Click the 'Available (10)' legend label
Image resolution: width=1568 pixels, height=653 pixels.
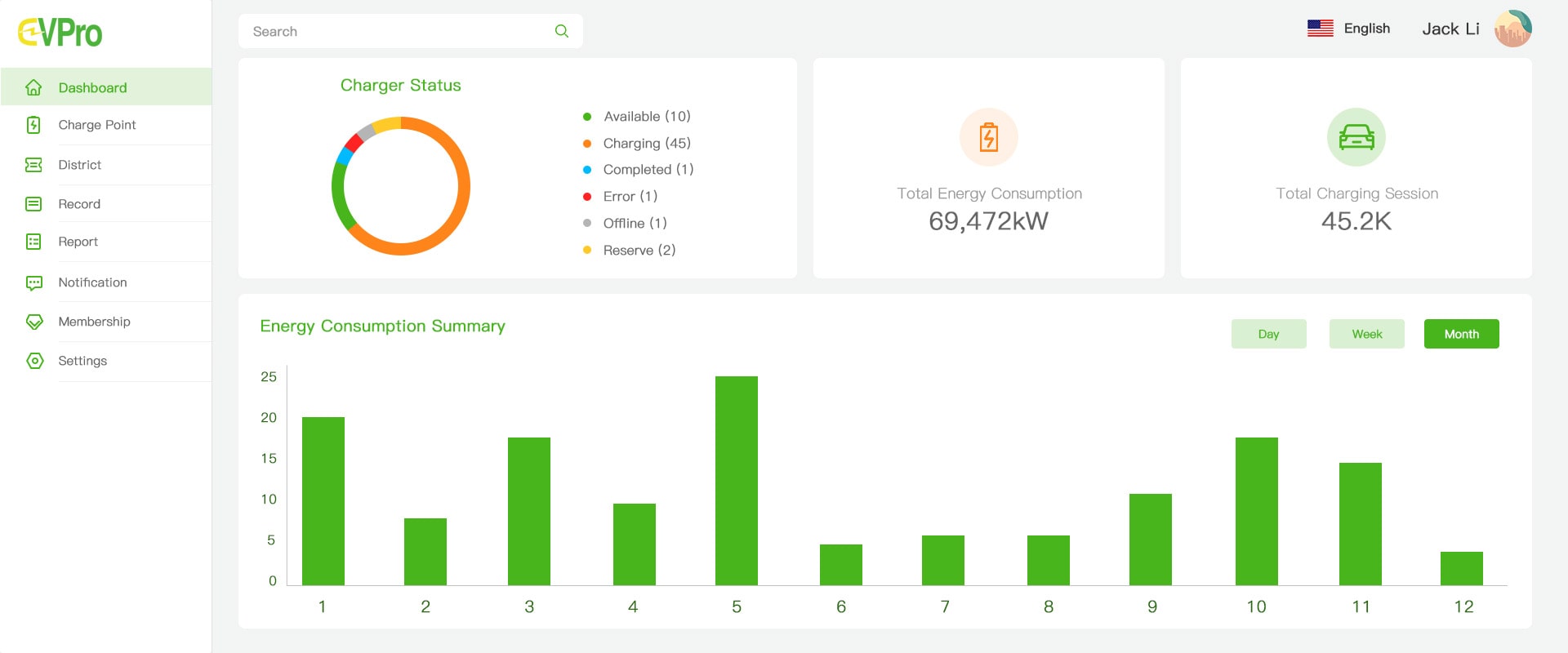pyautogui.click(x=647, y=117)
